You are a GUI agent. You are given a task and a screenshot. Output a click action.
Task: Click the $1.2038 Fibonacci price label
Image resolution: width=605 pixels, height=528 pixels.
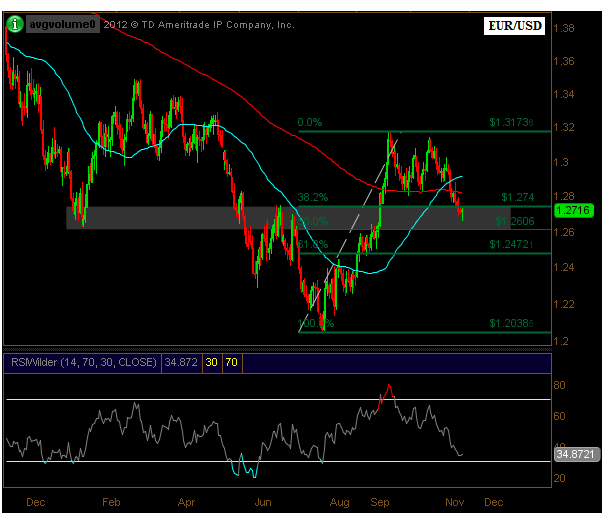[512, 323]
